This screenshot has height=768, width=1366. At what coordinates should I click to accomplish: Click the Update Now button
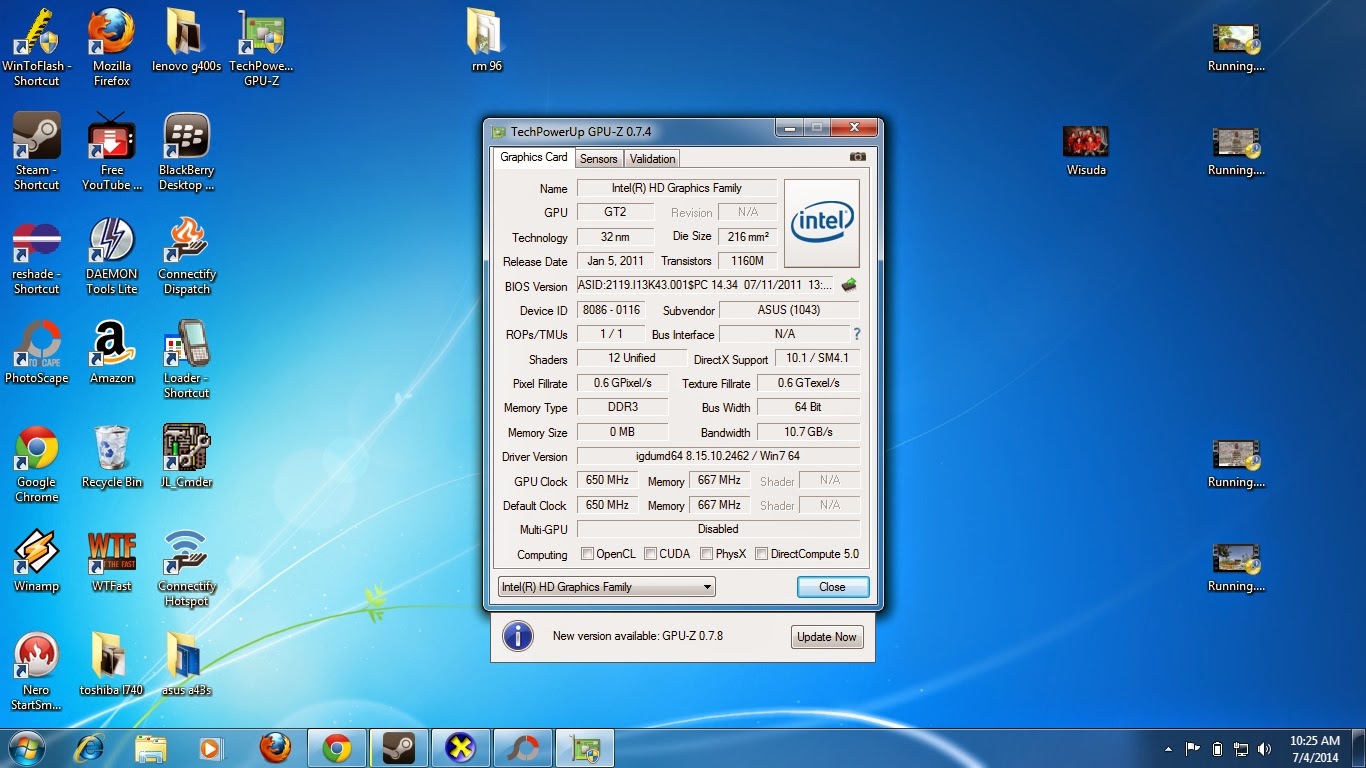pyautogui.click(x=827, y=637)
